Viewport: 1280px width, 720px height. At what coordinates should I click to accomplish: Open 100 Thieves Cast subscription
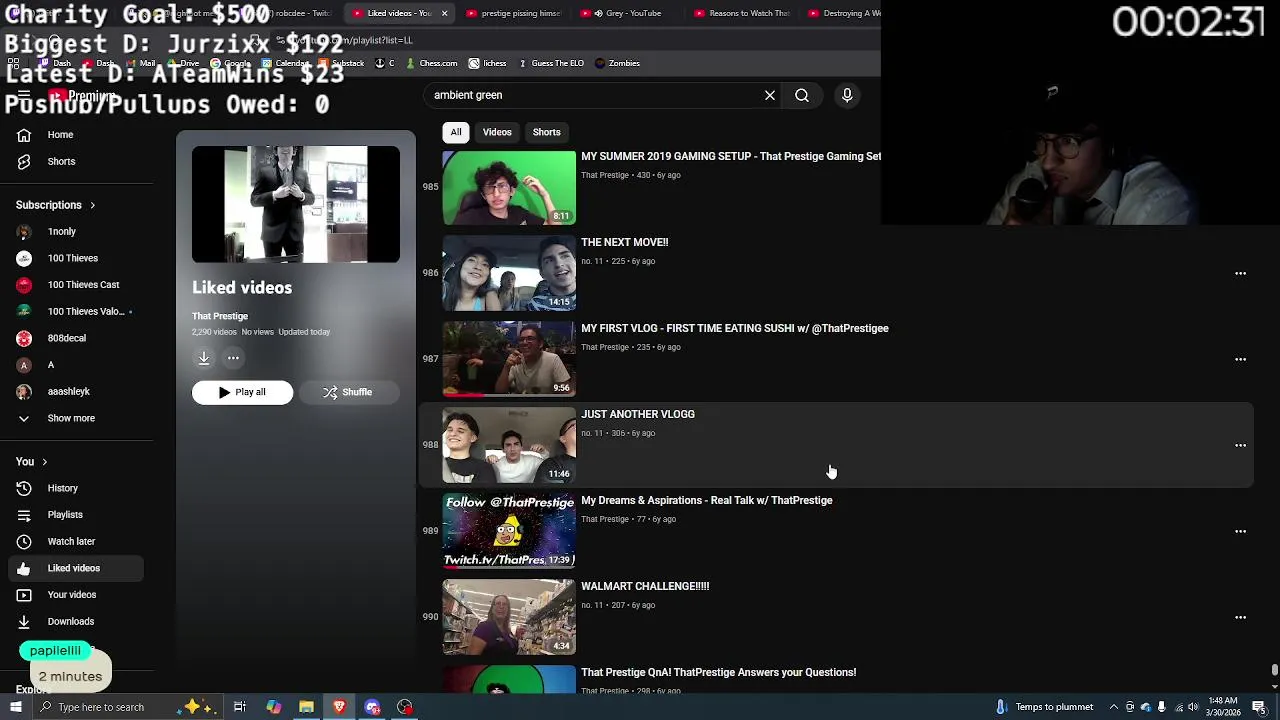coord(76,285)
